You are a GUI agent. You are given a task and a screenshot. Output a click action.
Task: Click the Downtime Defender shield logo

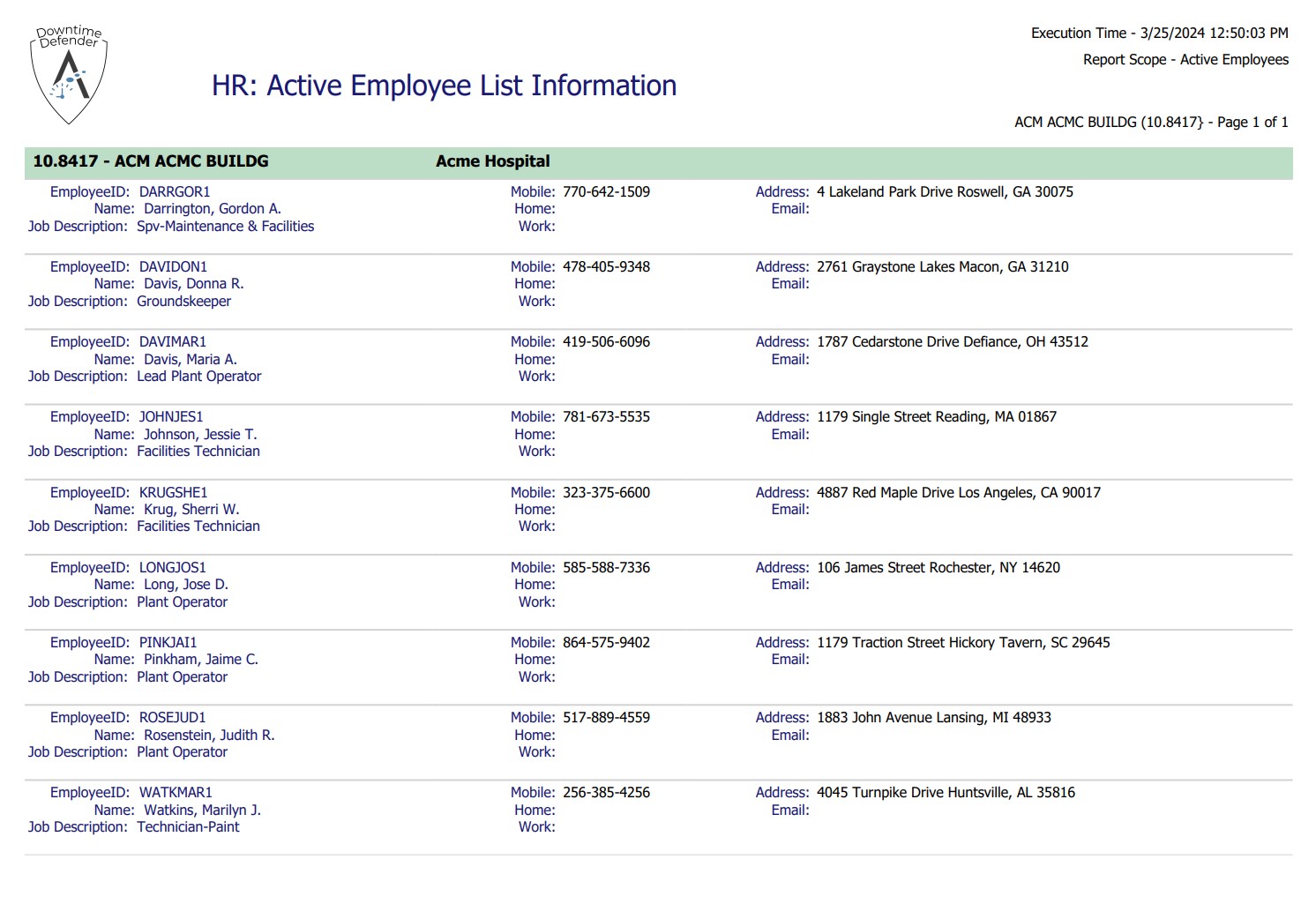tap(69, 74)
